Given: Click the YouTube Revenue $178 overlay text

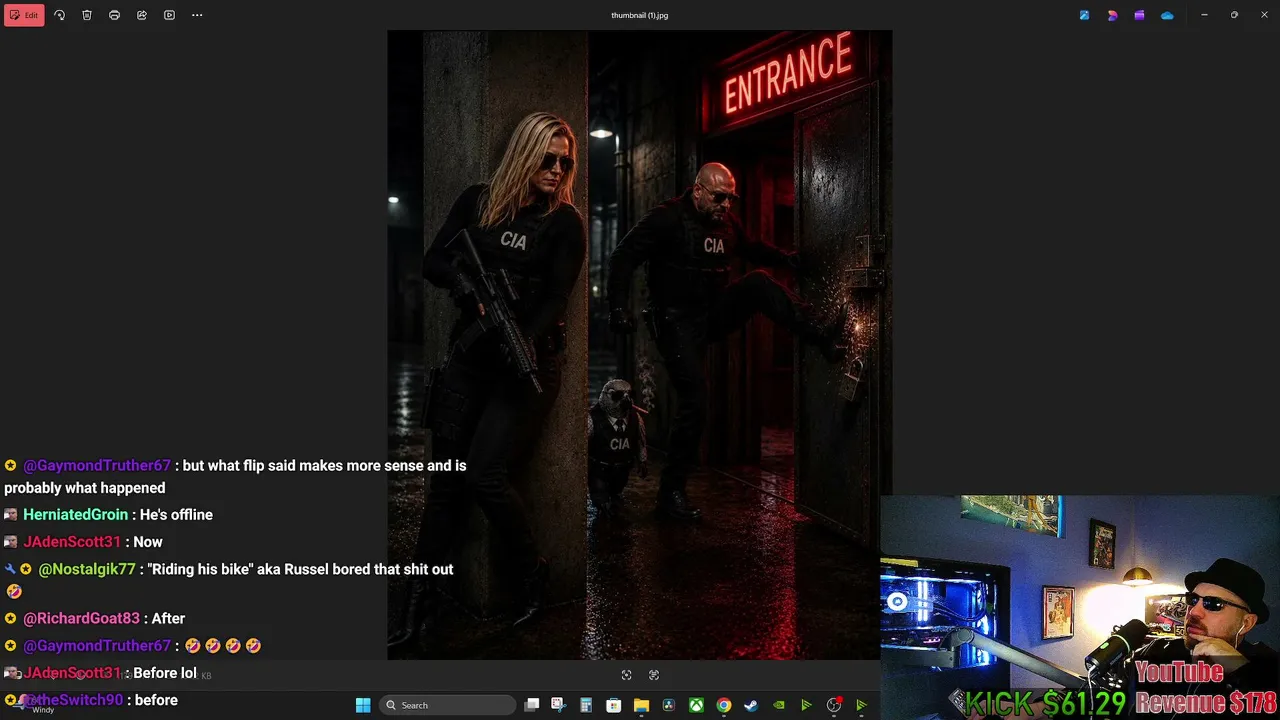Looking at the screenshot, I should (x=1205, y=688).
